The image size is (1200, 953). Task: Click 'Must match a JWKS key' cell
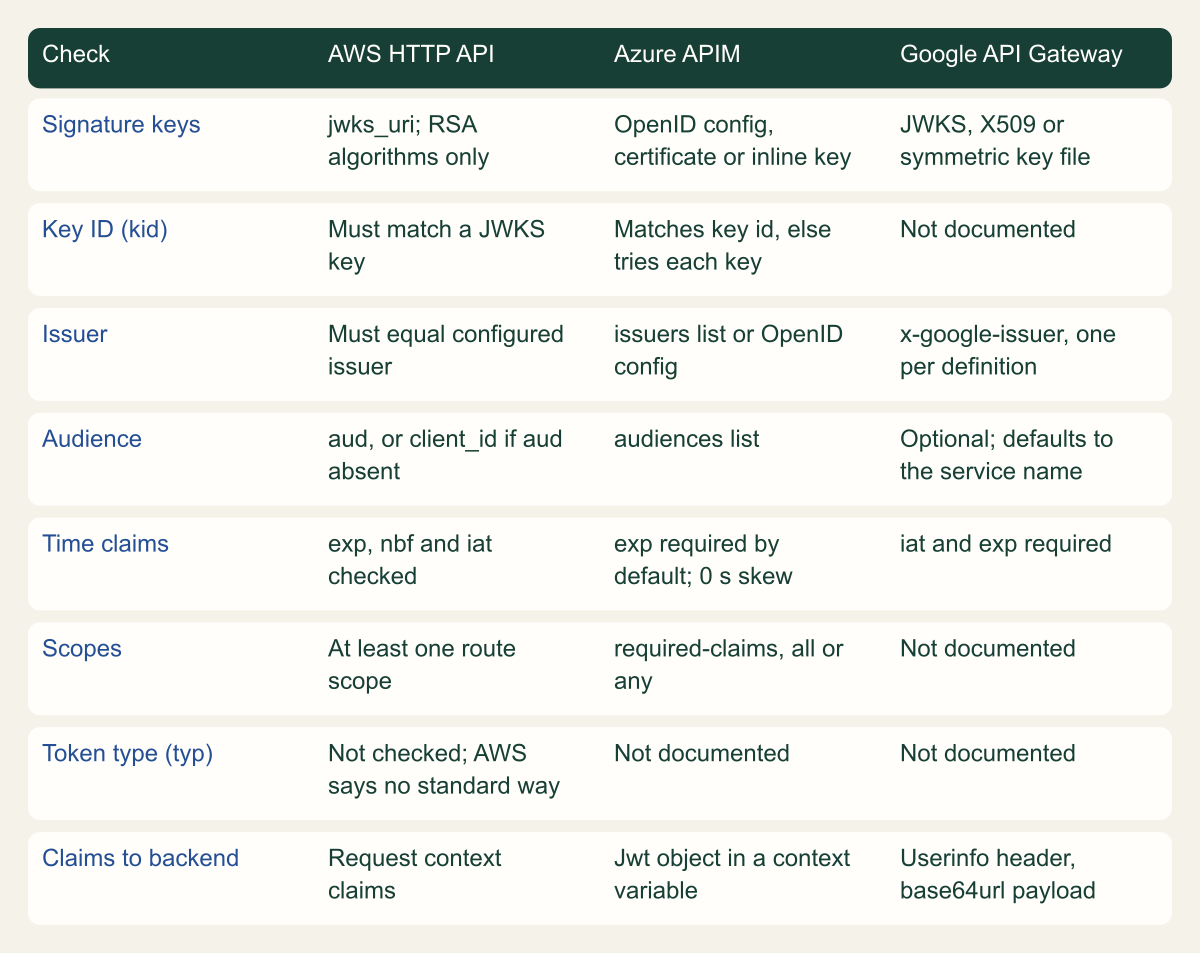[436, 246]
